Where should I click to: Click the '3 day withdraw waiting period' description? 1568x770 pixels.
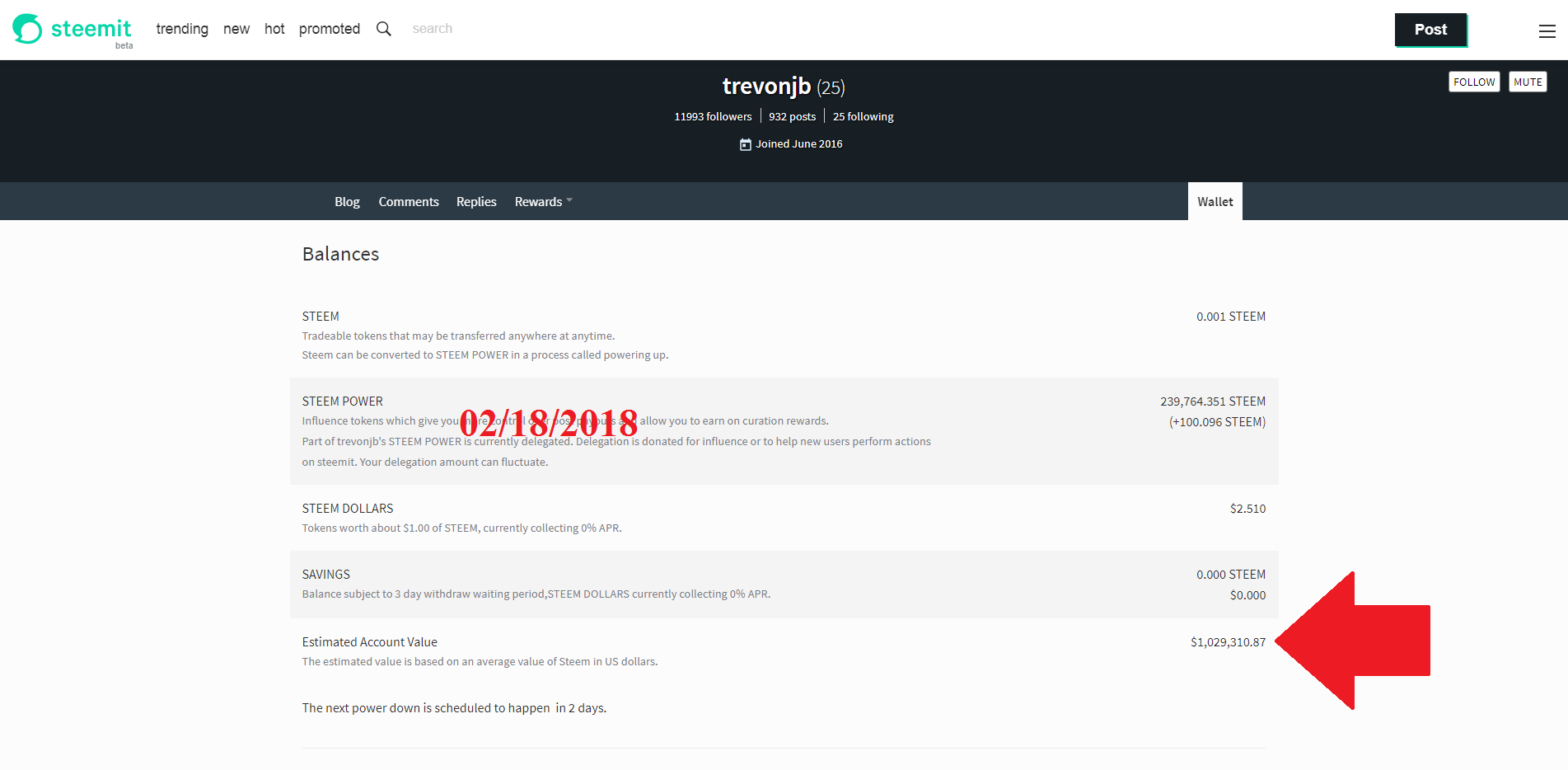[536, 594]
